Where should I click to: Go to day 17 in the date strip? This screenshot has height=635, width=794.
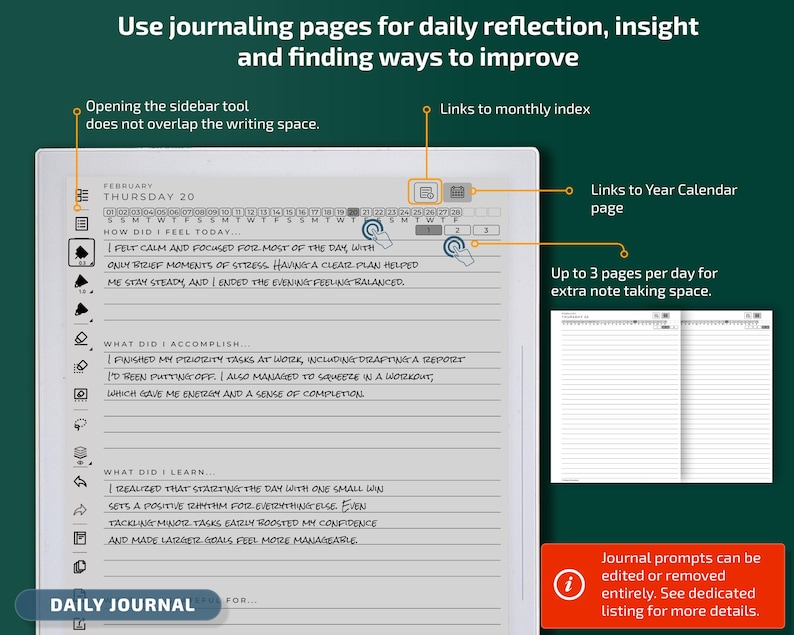coord(315,212)
